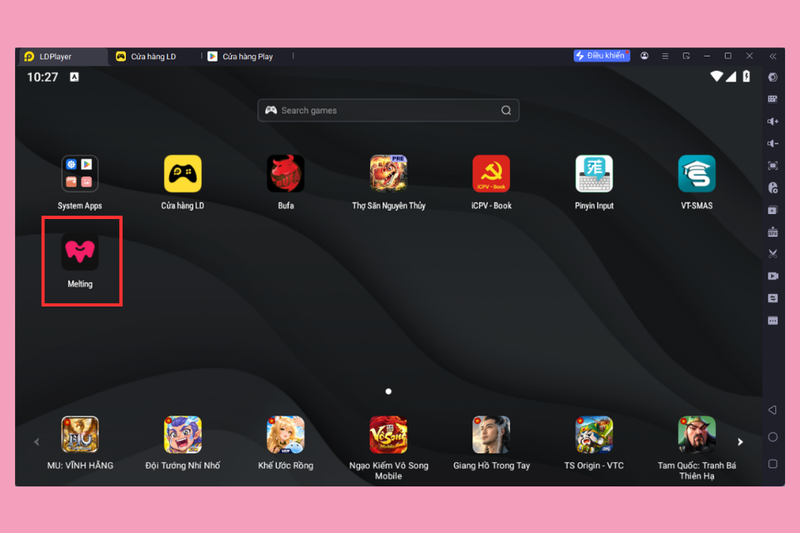Viewport: 800px width, 533px height.
Task: Open the iCPV - Book app
Action: 491,174
